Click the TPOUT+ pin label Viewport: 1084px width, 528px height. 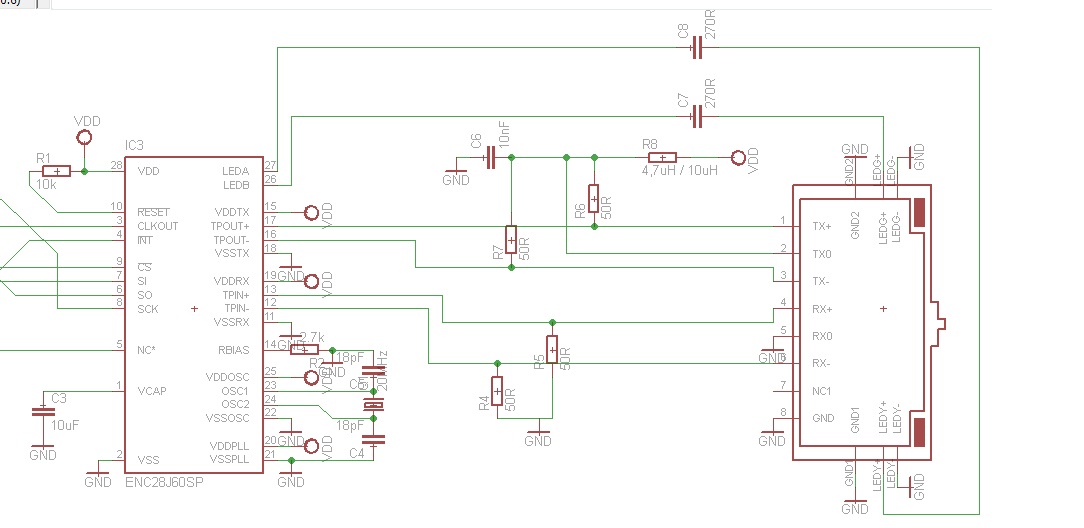[x=230, y=226]
